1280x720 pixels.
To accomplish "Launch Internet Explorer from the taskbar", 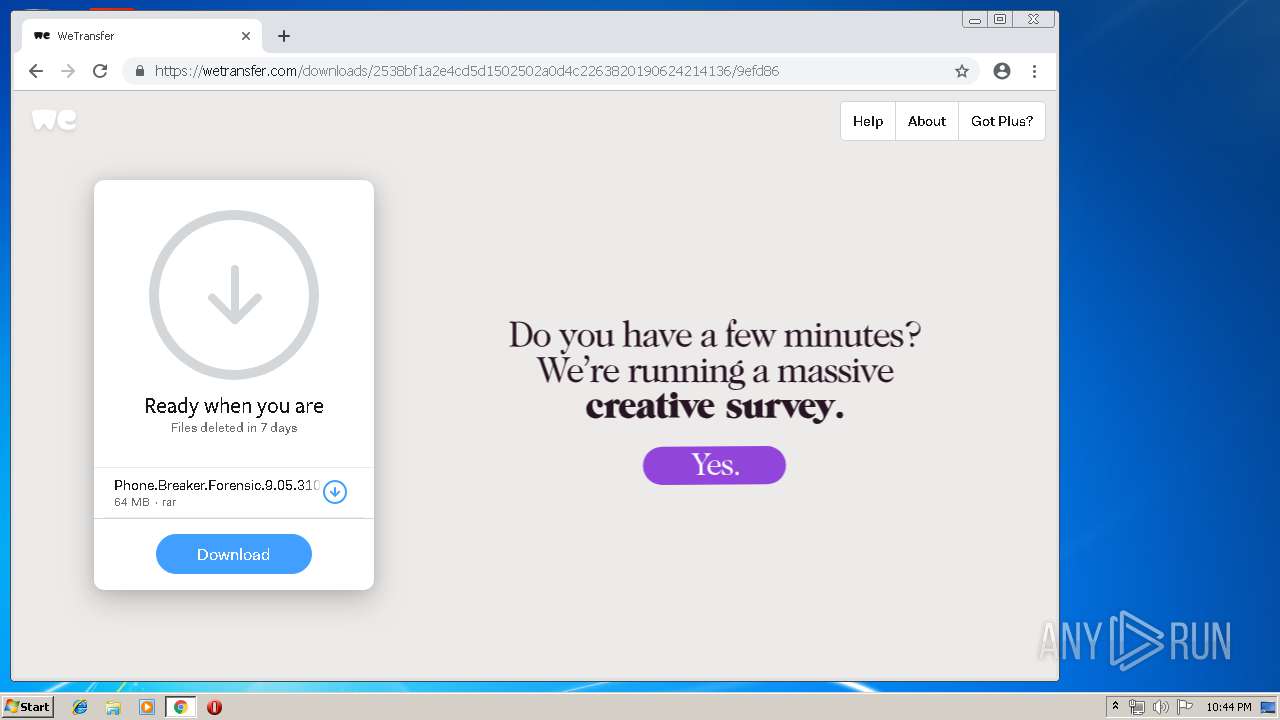I will point(80,707).
